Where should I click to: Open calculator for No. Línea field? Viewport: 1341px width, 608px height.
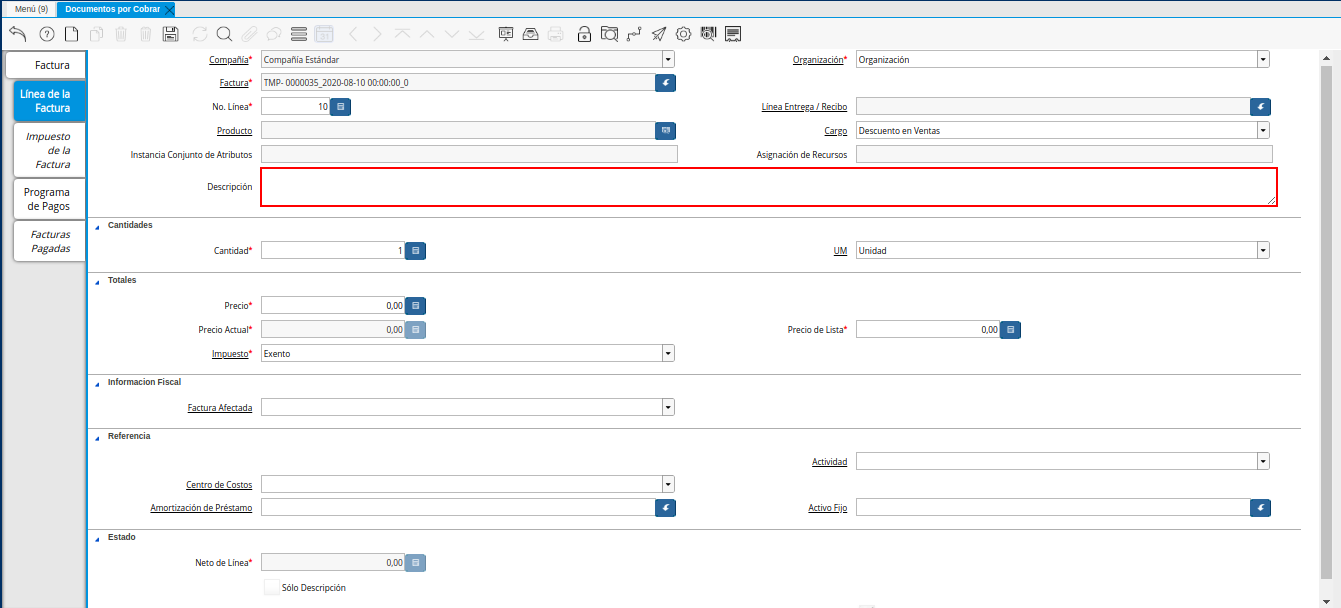click(340, 105)
